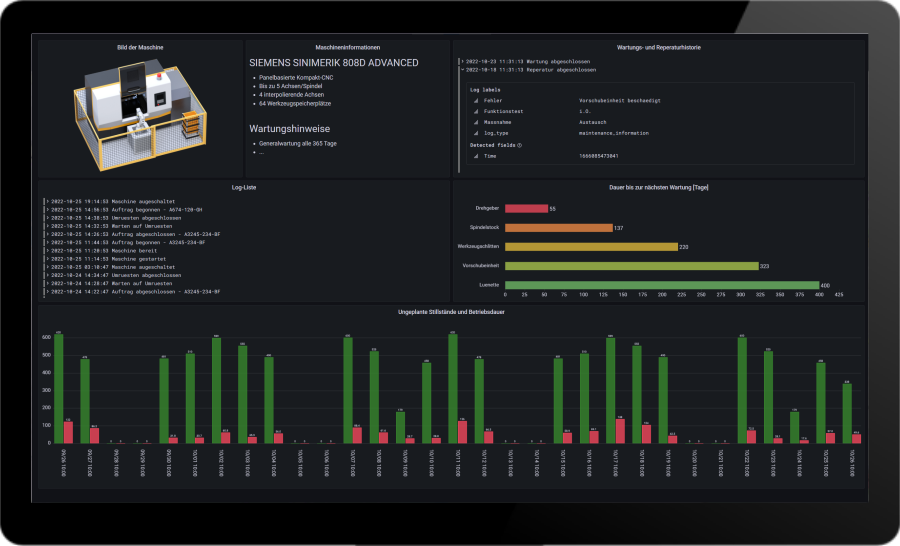The image size is (900, 546).
Task: Open the Wartungs- und Reperaturhistorie panel menu
Action: tap(658, 48)
